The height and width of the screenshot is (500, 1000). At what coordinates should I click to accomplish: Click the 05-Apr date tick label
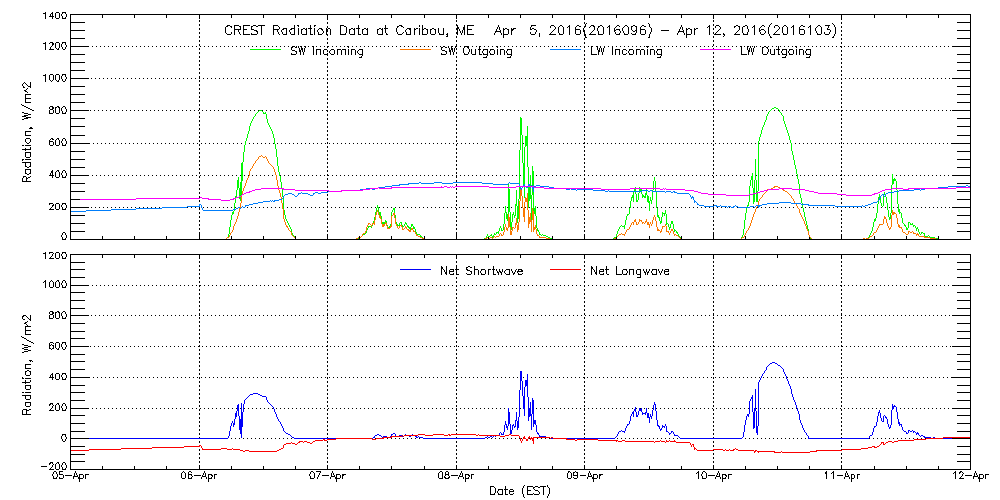72,477
